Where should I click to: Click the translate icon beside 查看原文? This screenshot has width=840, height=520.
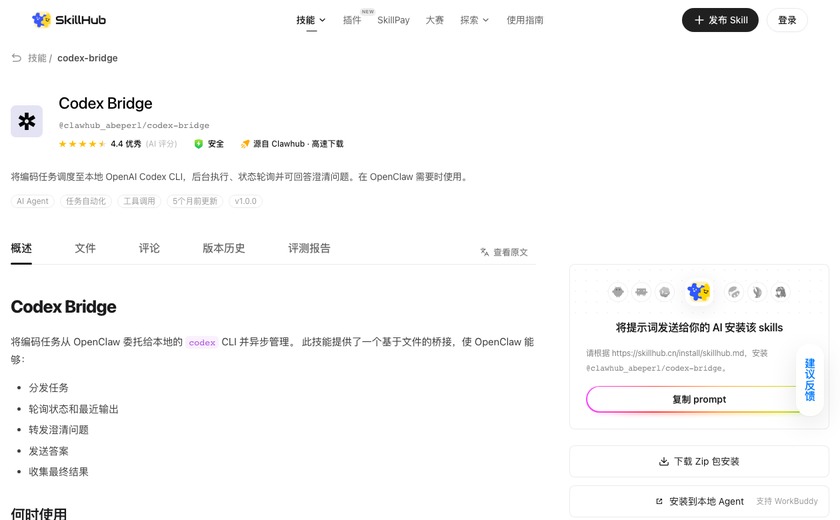click(484, 252)
